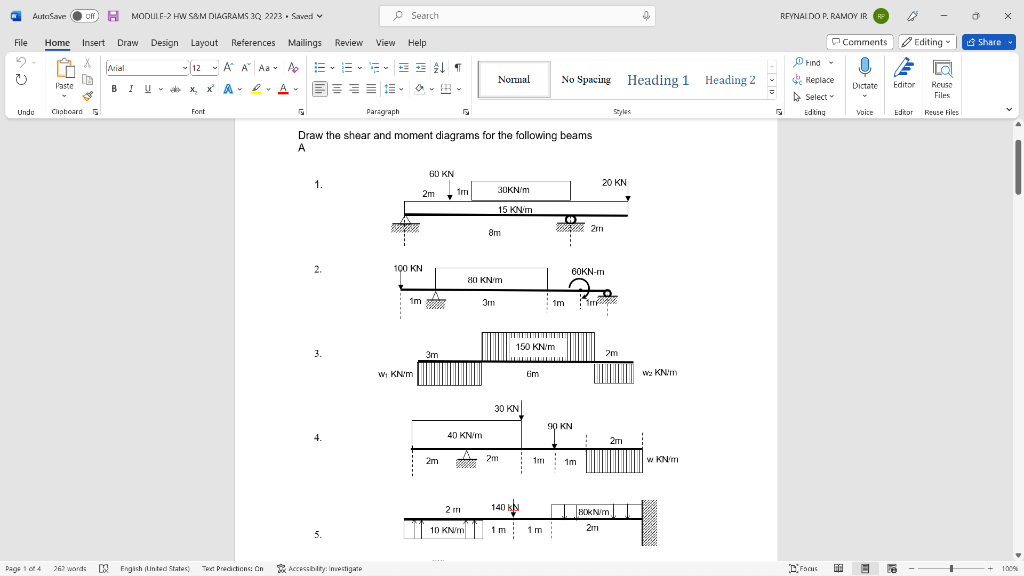The height and width of the screenshot is (576, 1024).
Task: Justify the paragraph text
Action: (371, 89)
